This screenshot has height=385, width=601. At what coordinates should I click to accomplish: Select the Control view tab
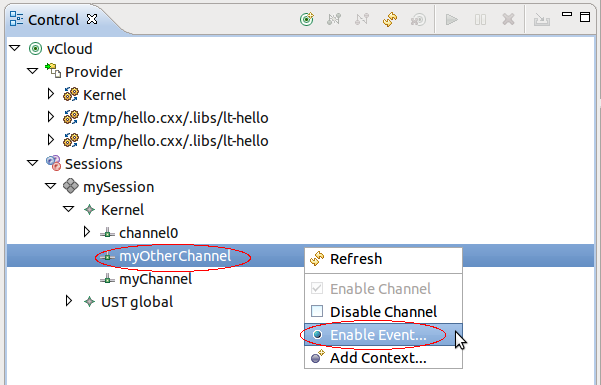[x=54, y=20]
